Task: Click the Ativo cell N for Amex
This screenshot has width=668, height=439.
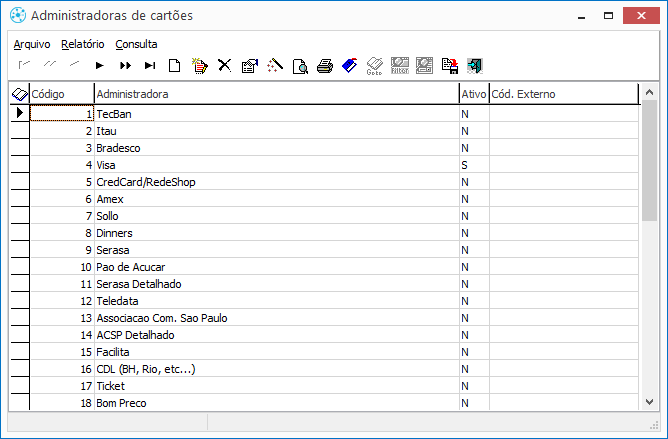Action: coord(474,199)
